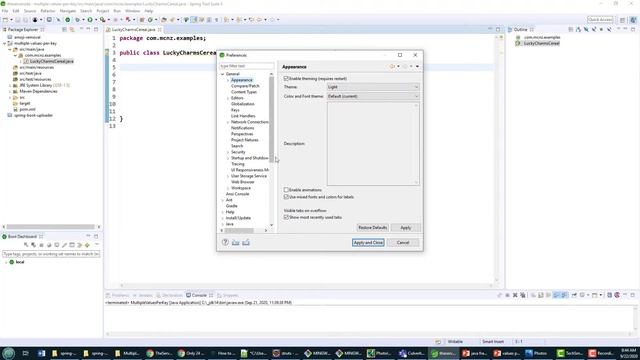Click Restore Defaults button
Viewport: 640px width, 360px height.
[372, 227]
